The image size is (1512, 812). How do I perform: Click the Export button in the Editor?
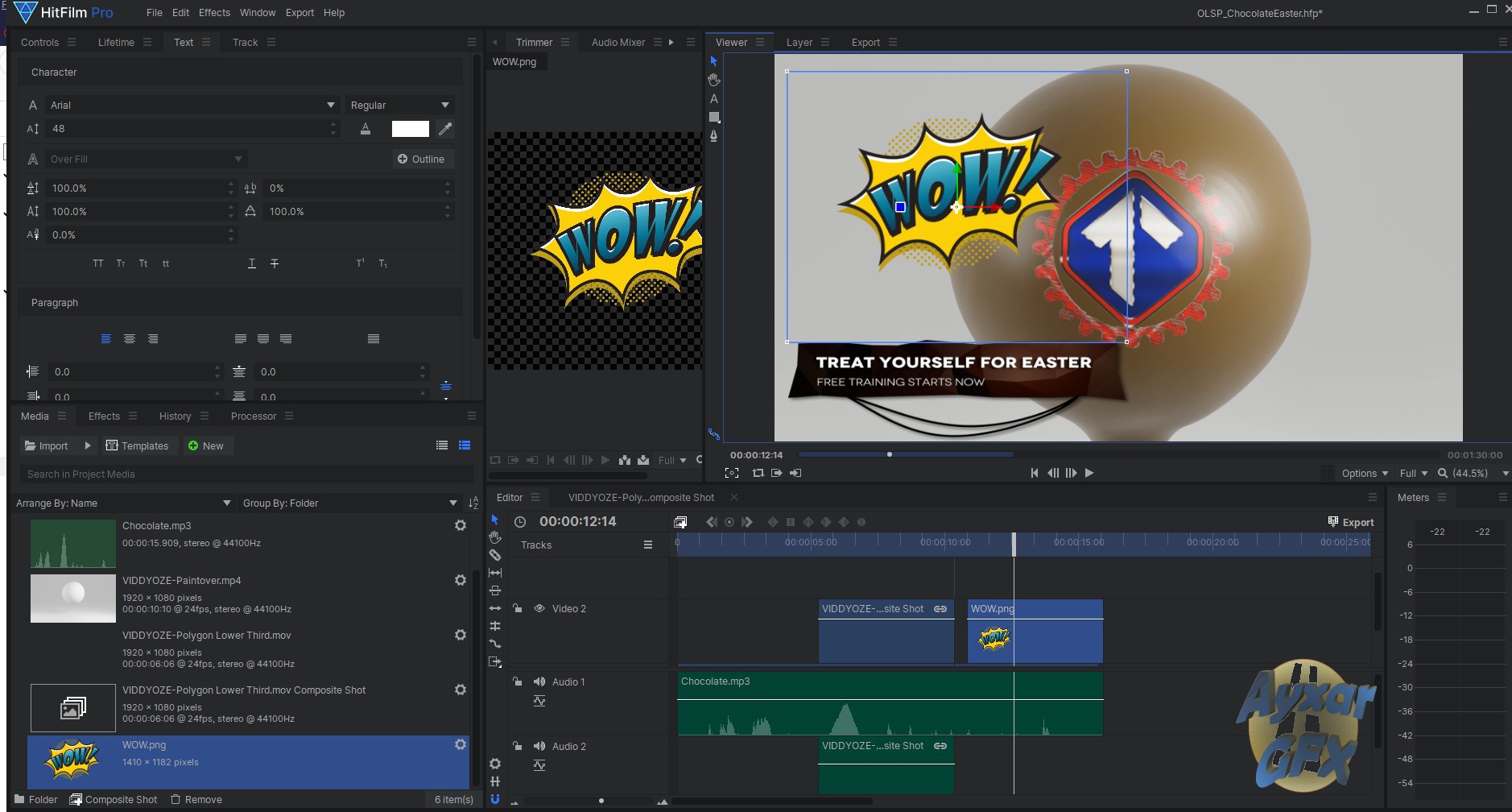[x=1351, y=522]
